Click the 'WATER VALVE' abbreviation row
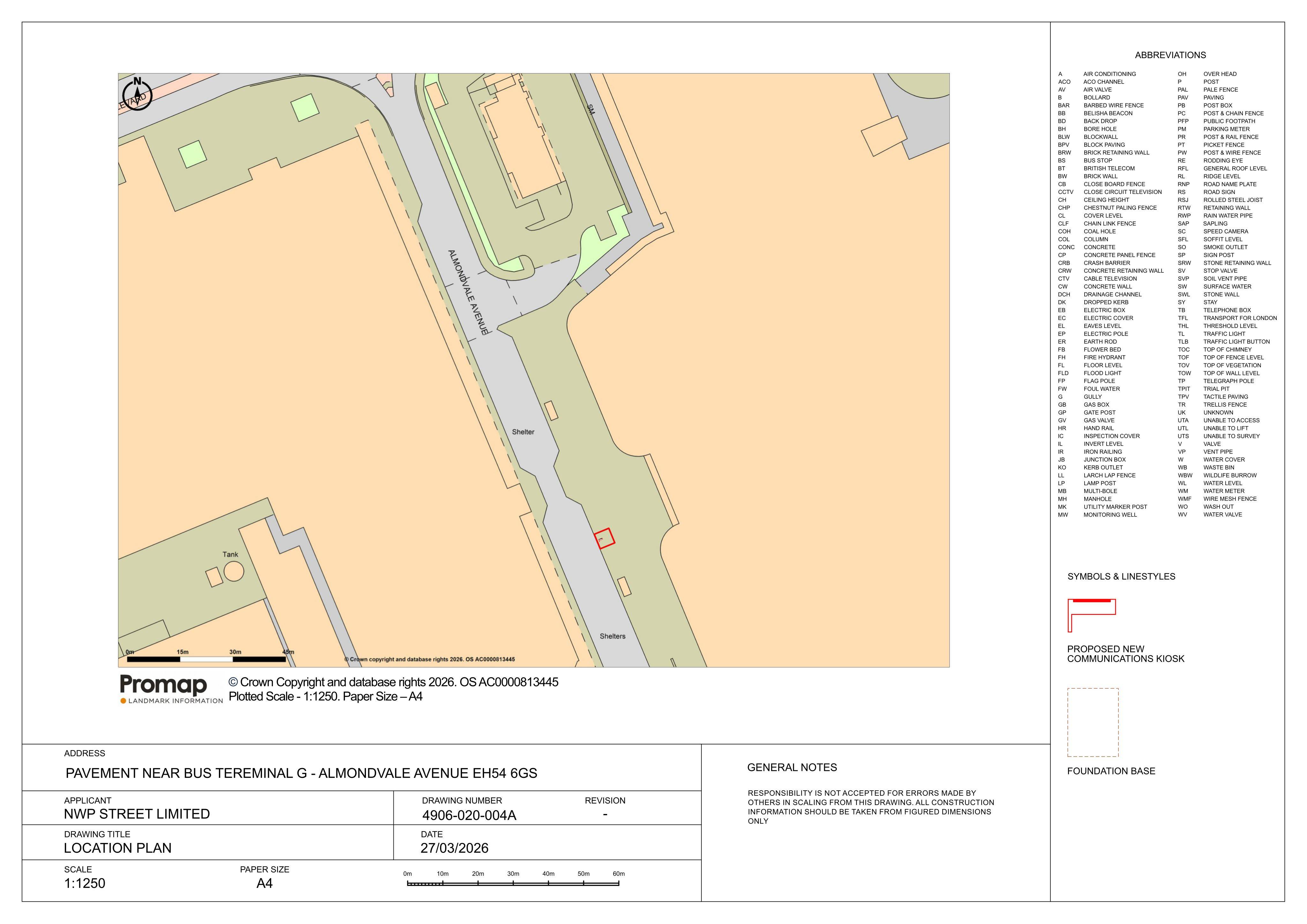Screen dimensions: 1307x924 tap(1210, 514)
